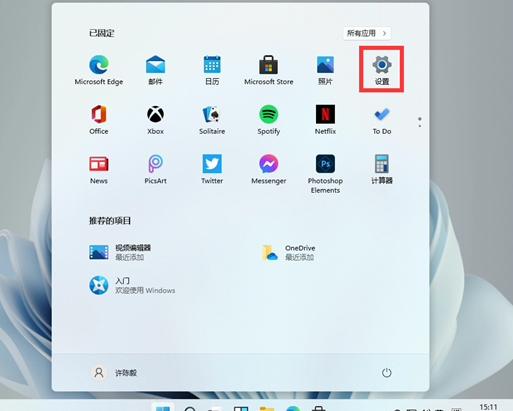Open the News app
The width and height of the screenshot is (513, 411).
click(99, 170)
